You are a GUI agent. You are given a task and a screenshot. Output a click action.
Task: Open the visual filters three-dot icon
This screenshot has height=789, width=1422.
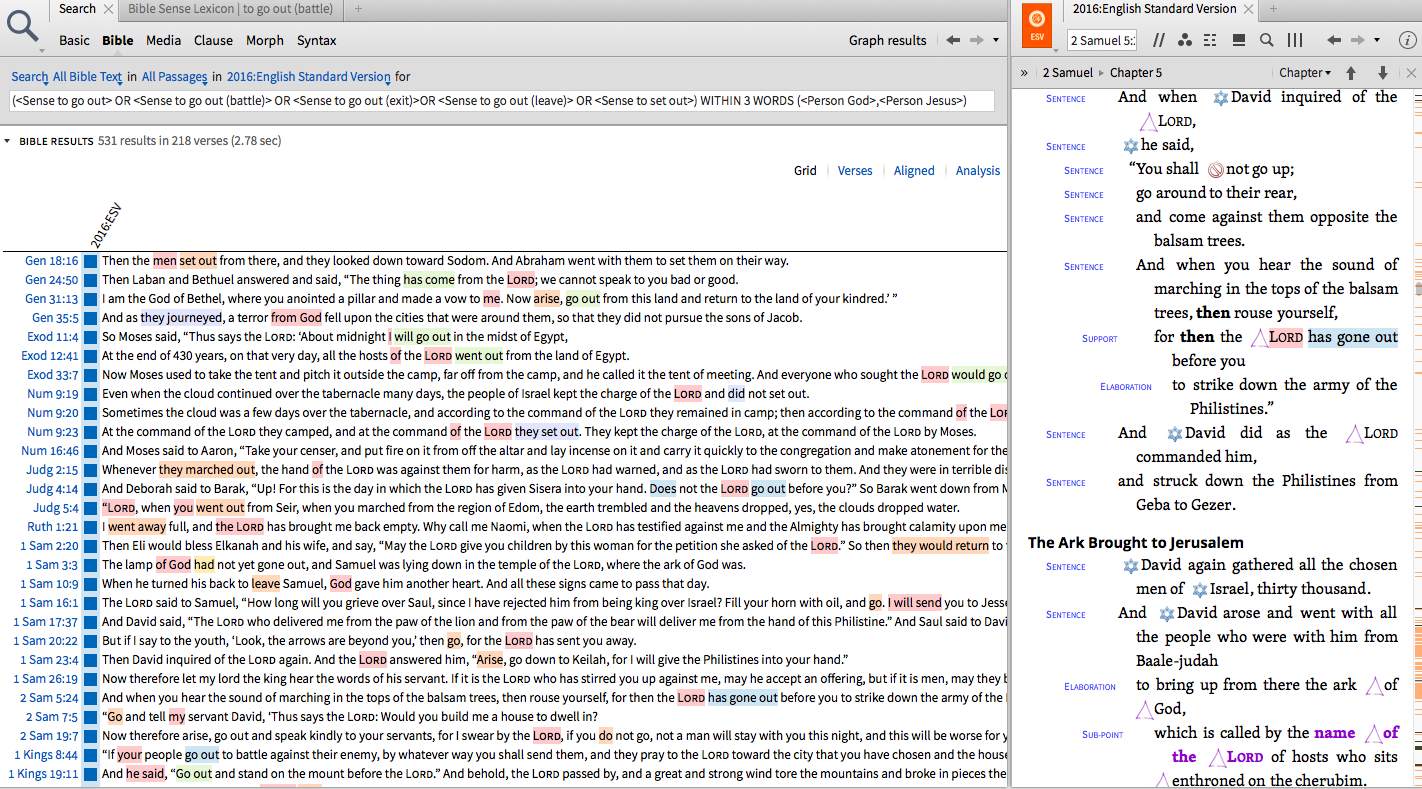(x=1185, y=40)
